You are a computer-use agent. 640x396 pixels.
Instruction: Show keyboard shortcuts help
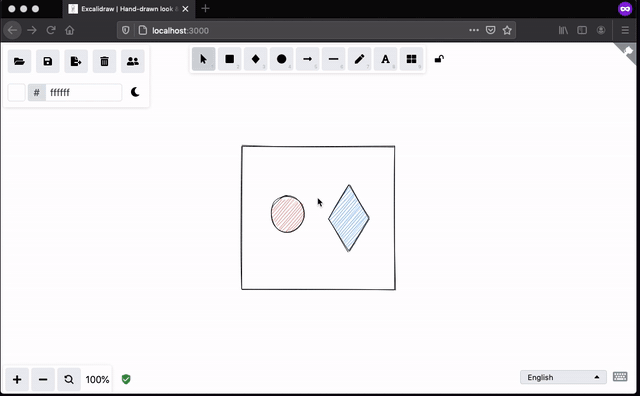click(620, 376)
